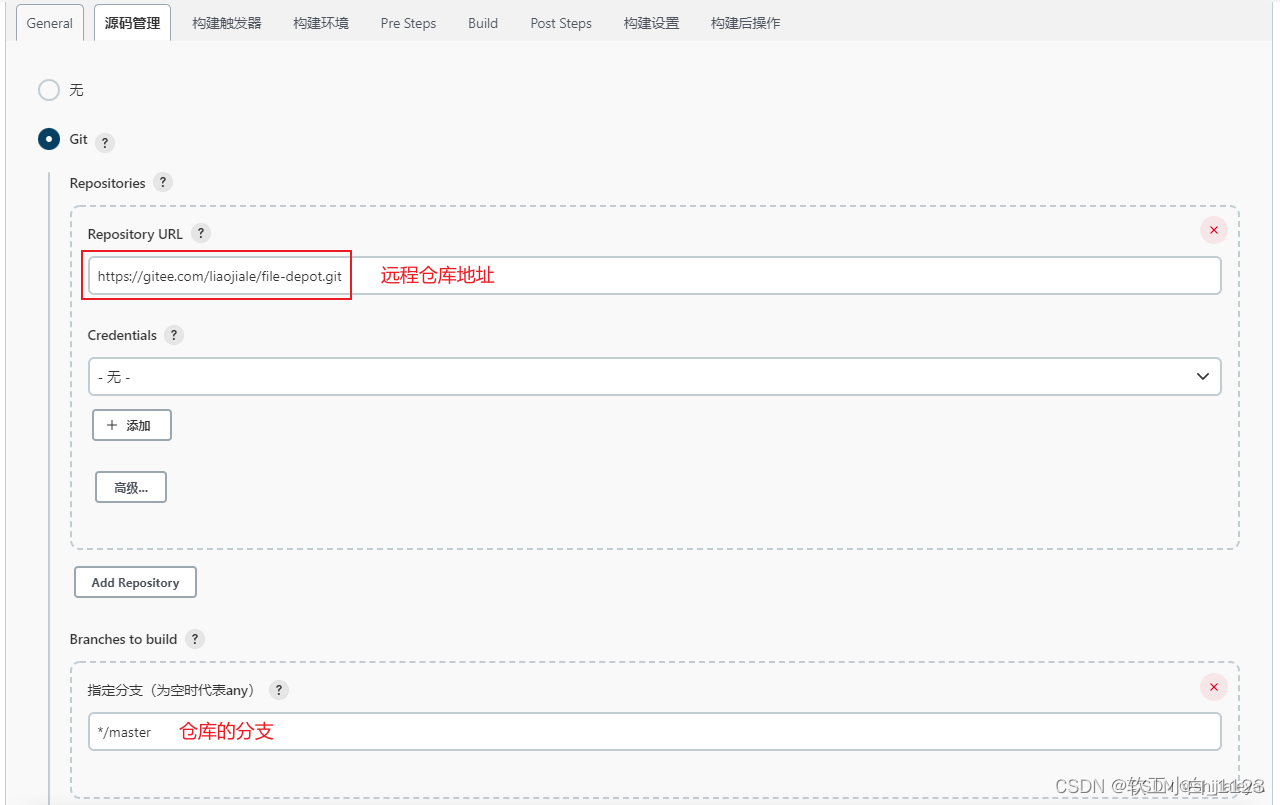The width and height of the screenshot is (1280, 805).
Task: Click the Branches to build label
Action: coord(123,639)
